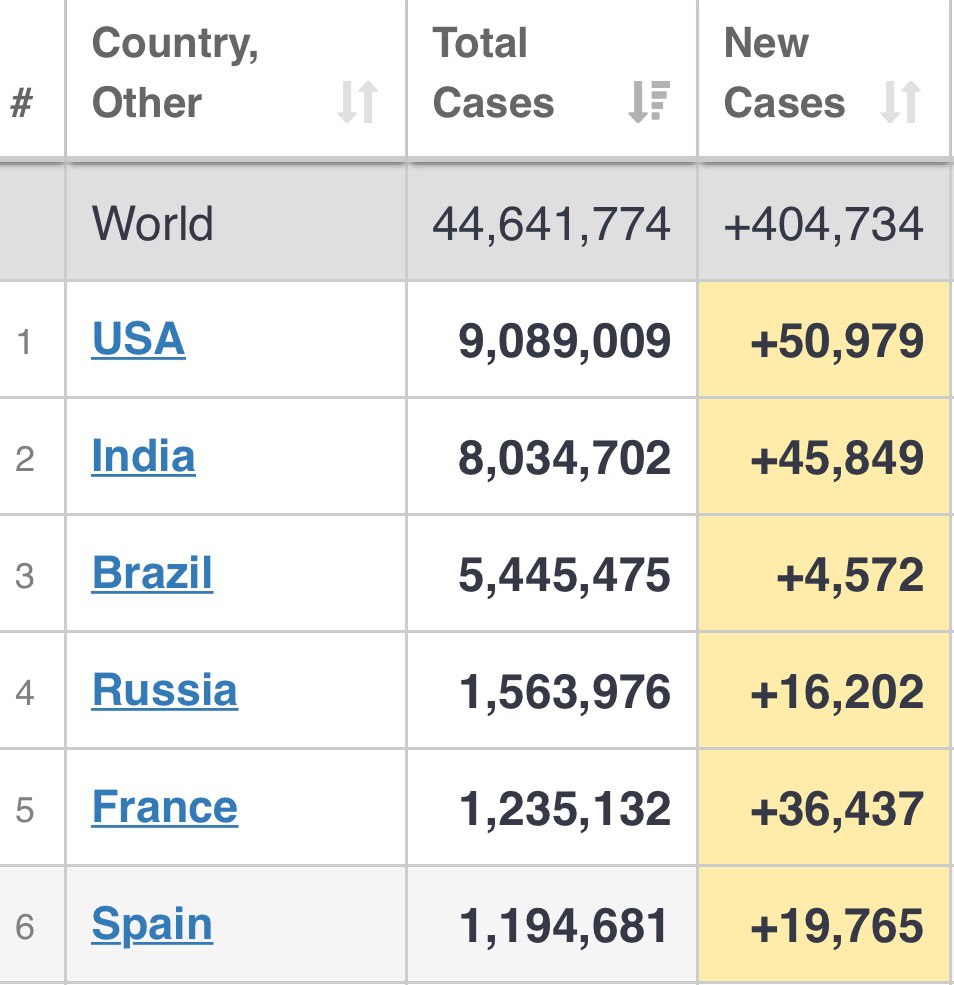This screenshot has width=954, height=985.
Task: Click the New Cases sort arrows icon
Action: [x=901, y=102]
